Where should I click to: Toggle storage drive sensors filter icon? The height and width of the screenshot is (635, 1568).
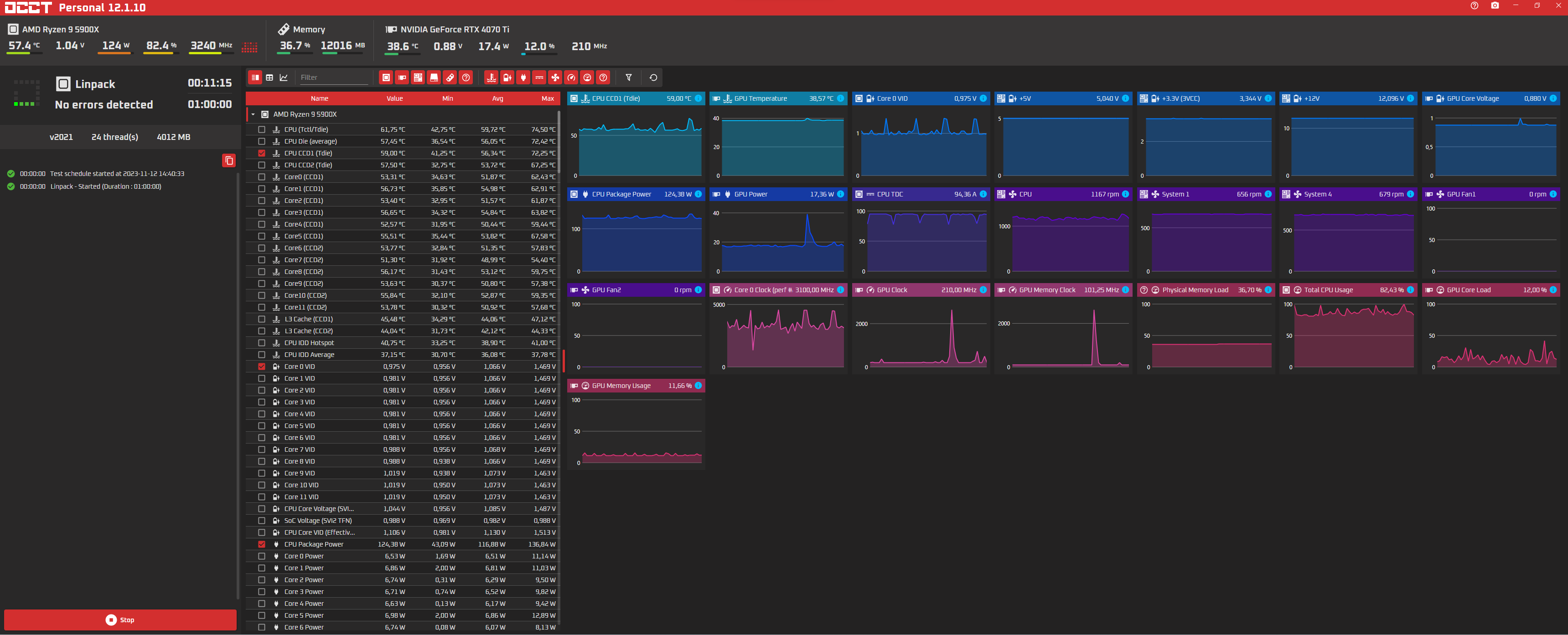434,77
